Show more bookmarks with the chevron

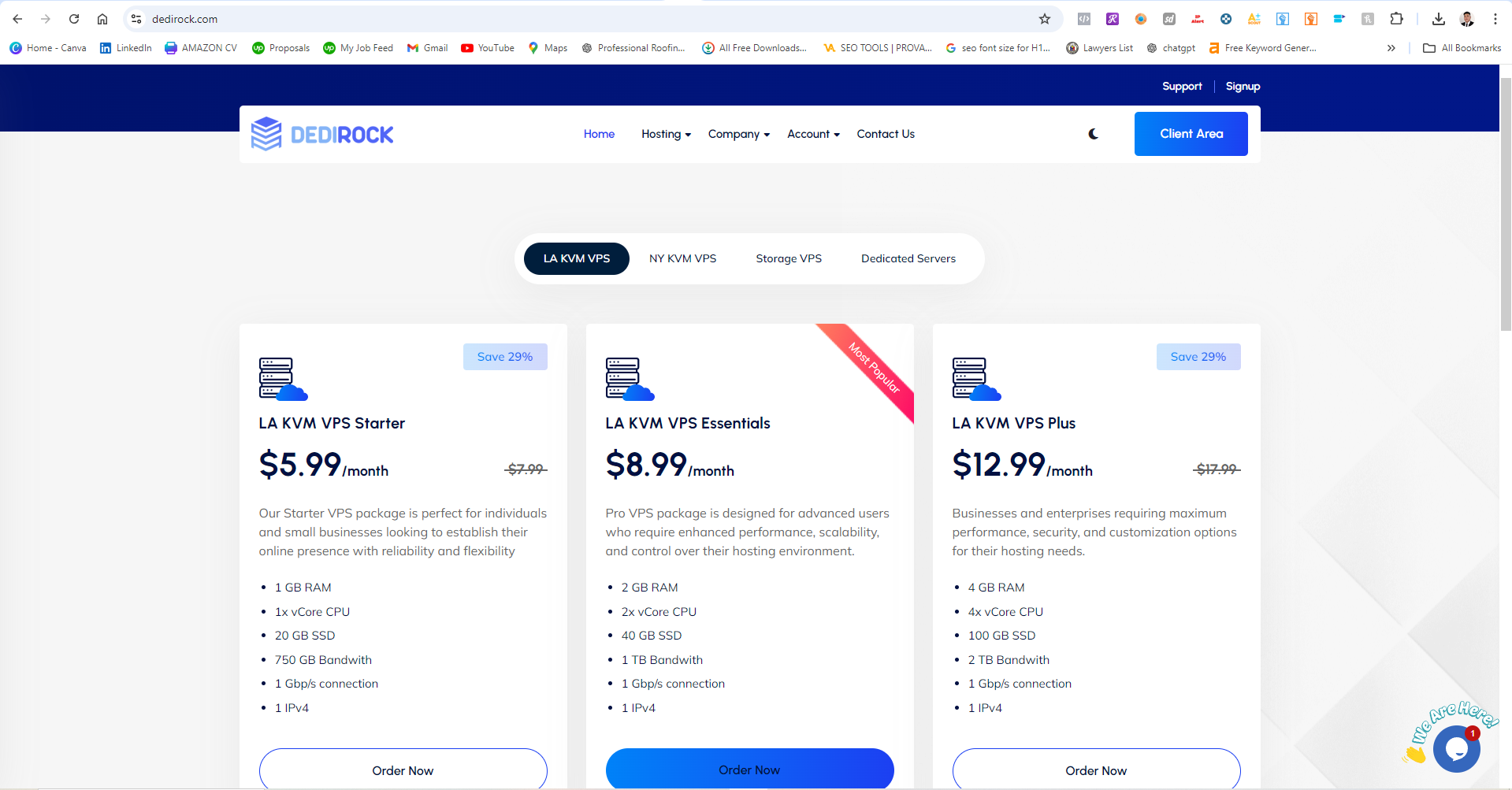pos(1391,48)
